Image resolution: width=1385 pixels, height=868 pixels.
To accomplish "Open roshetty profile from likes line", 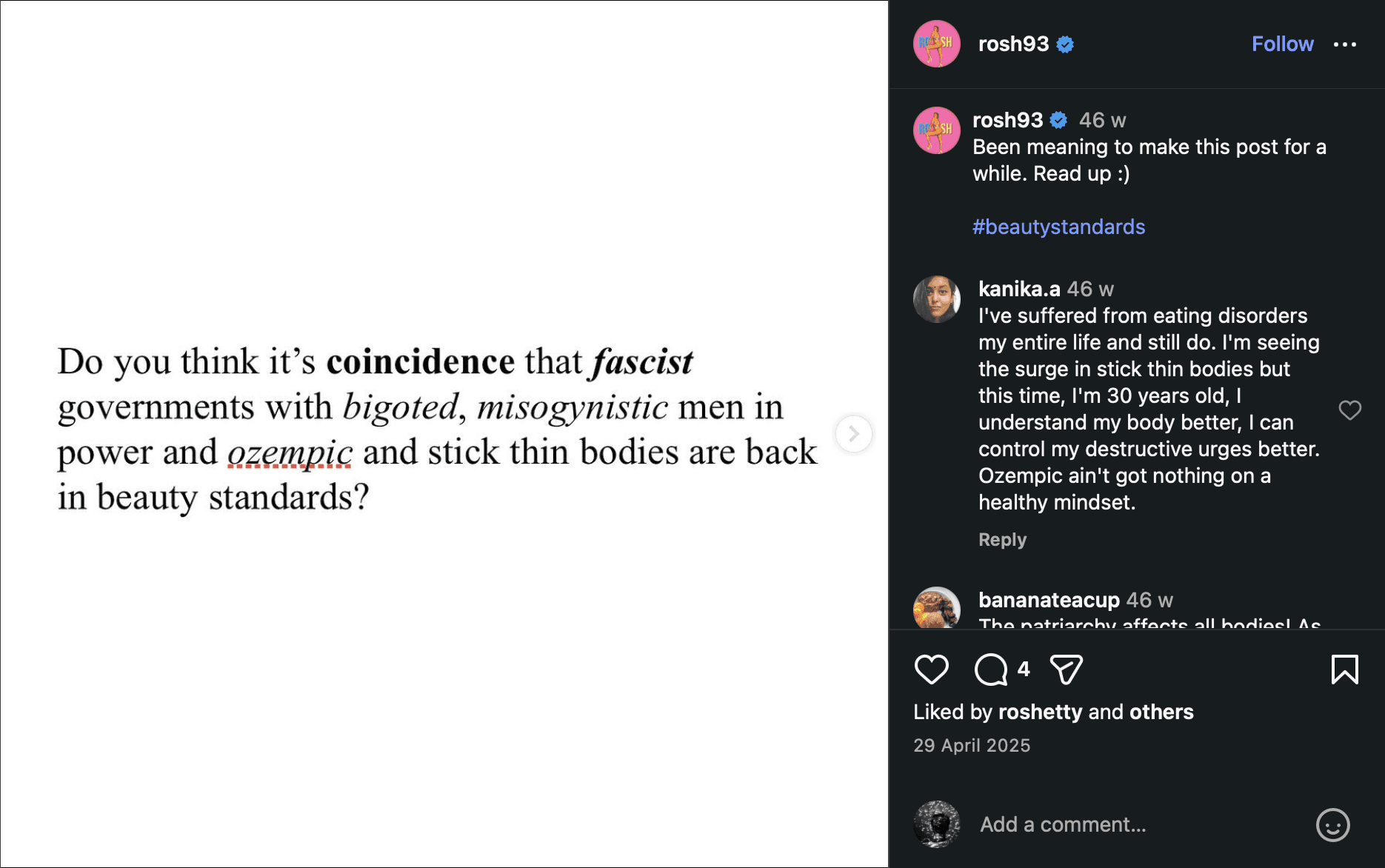I will 1040,712.
